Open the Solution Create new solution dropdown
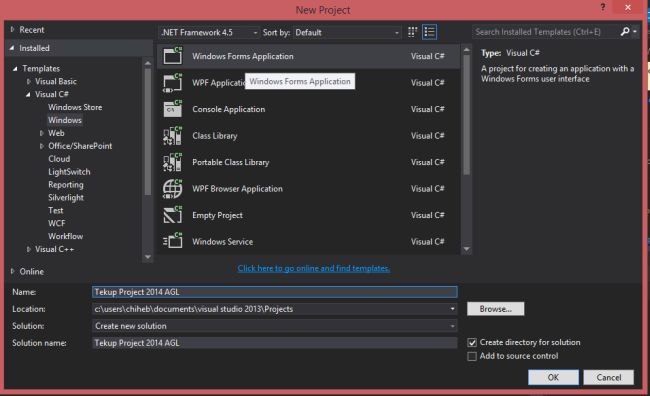650x396 pixels. [274, 326]
